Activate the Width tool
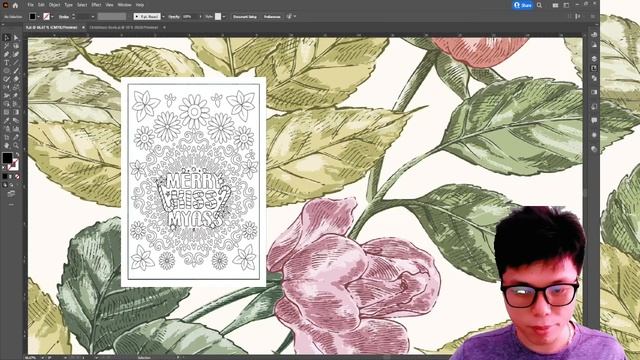The width and height of the screenshot is (640, 360). pos(7,95)
